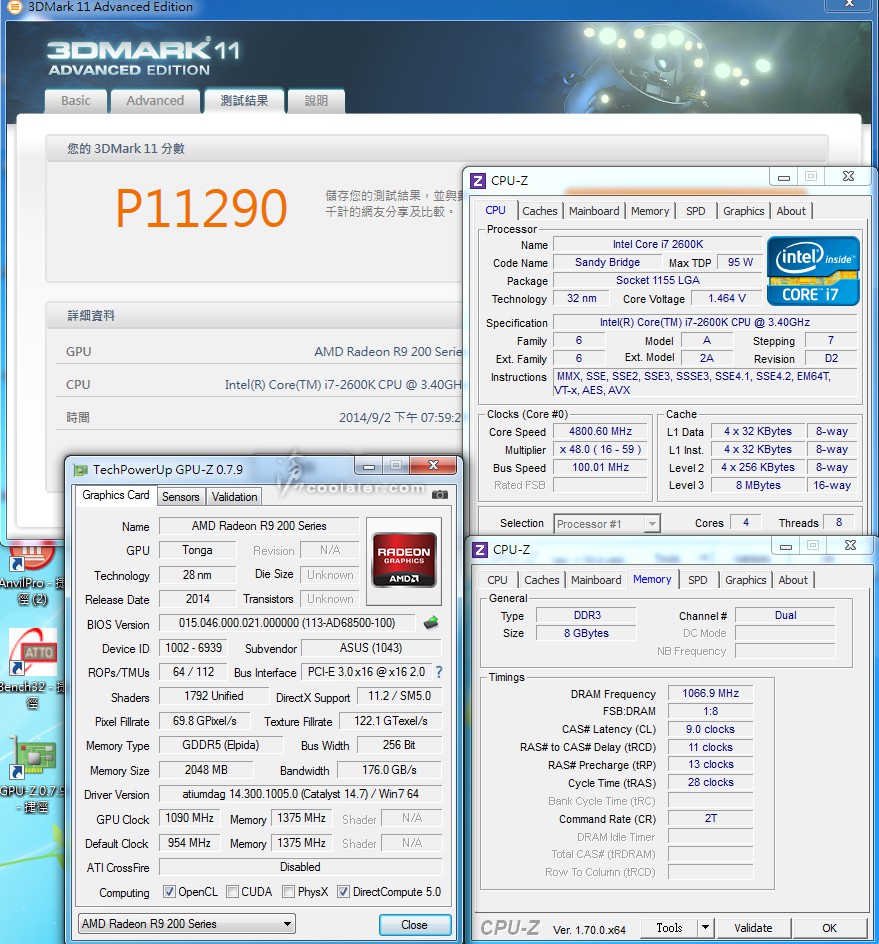This screenshot has width=879, height=944.
Task: Click the GPU Clock 1090 MHz field
Action: (190, 818)
